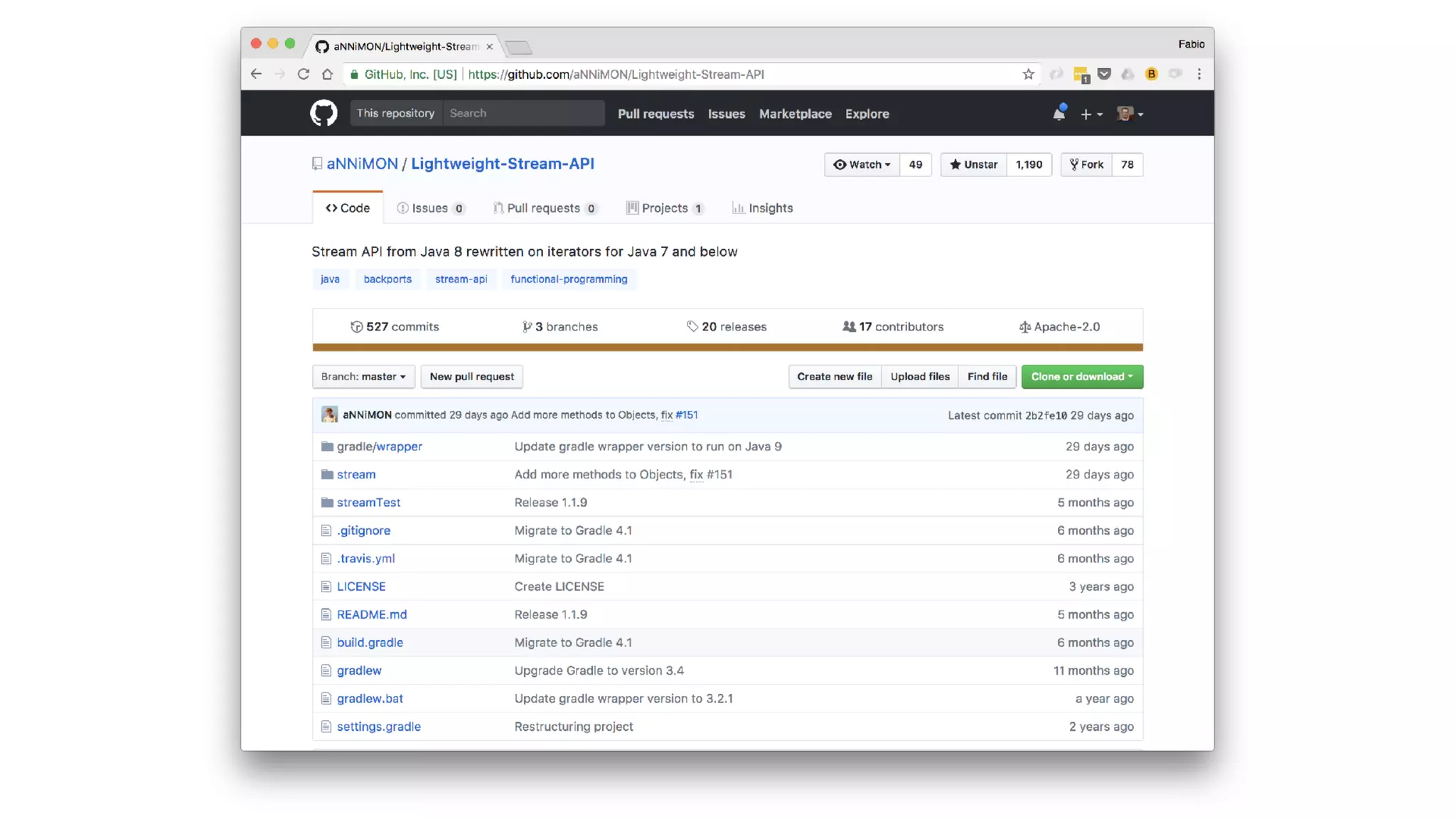Reload the page in browser

[304, 74]
